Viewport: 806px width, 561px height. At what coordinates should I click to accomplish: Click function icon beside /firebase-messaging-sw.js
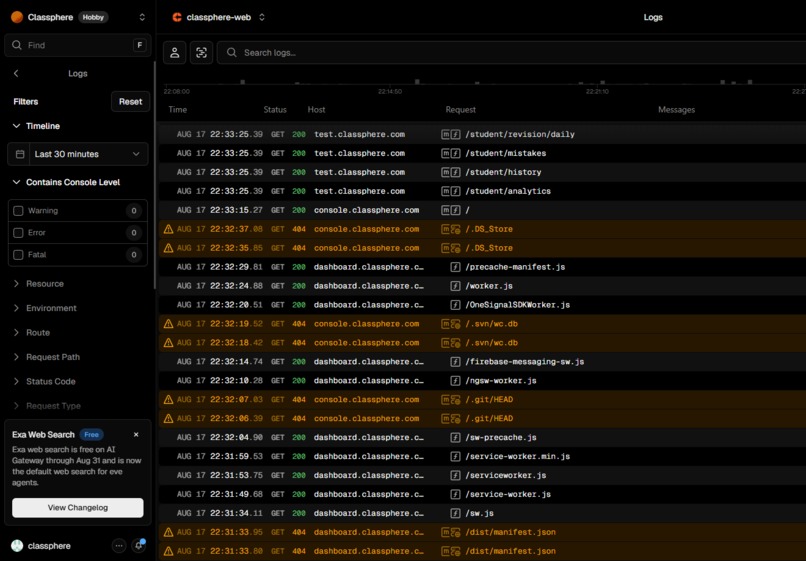point(455,362)
